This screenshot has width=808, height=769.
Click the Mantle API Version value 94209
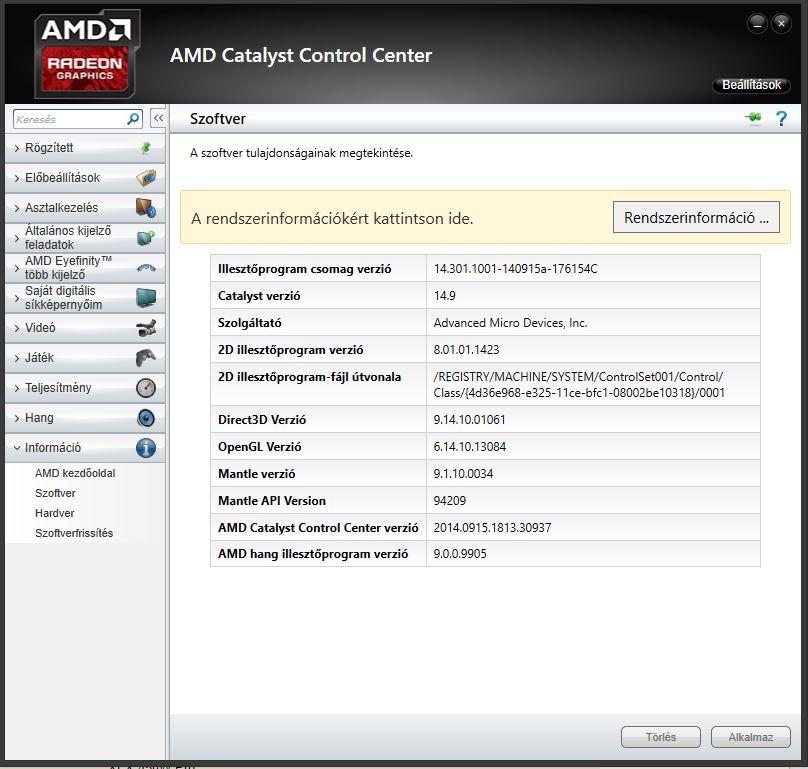(x=449, y=500)
